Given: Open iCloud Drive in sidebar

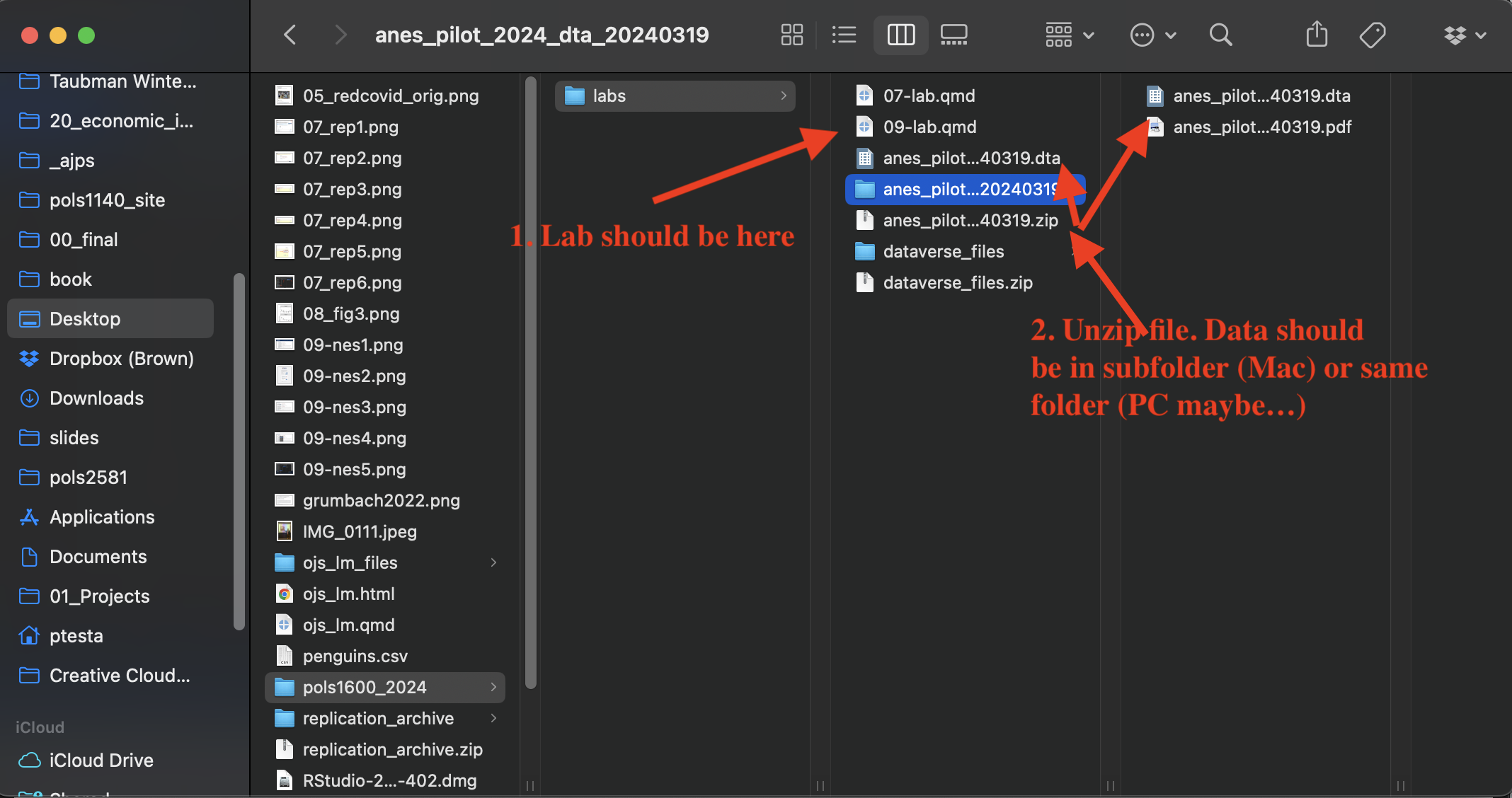Looking at the screenshot, I should [x=101, y=761].
